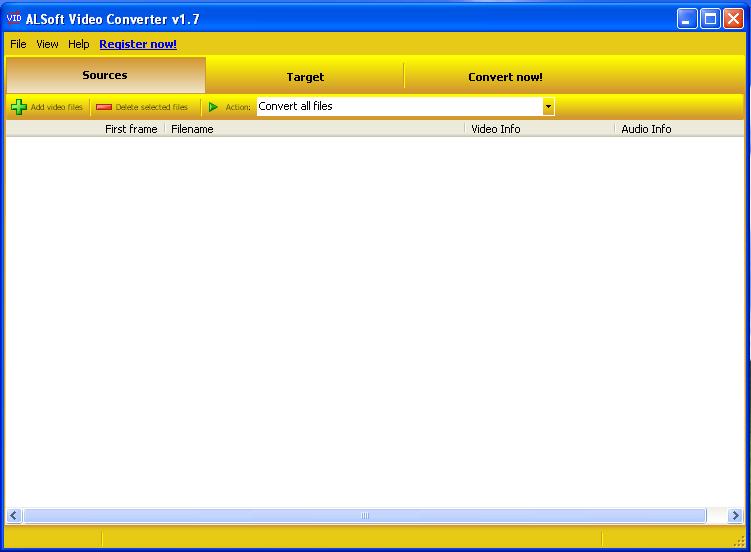Switch to the Sources tab
The height and width of the screenshot is (552, 751).
(105, 75)
